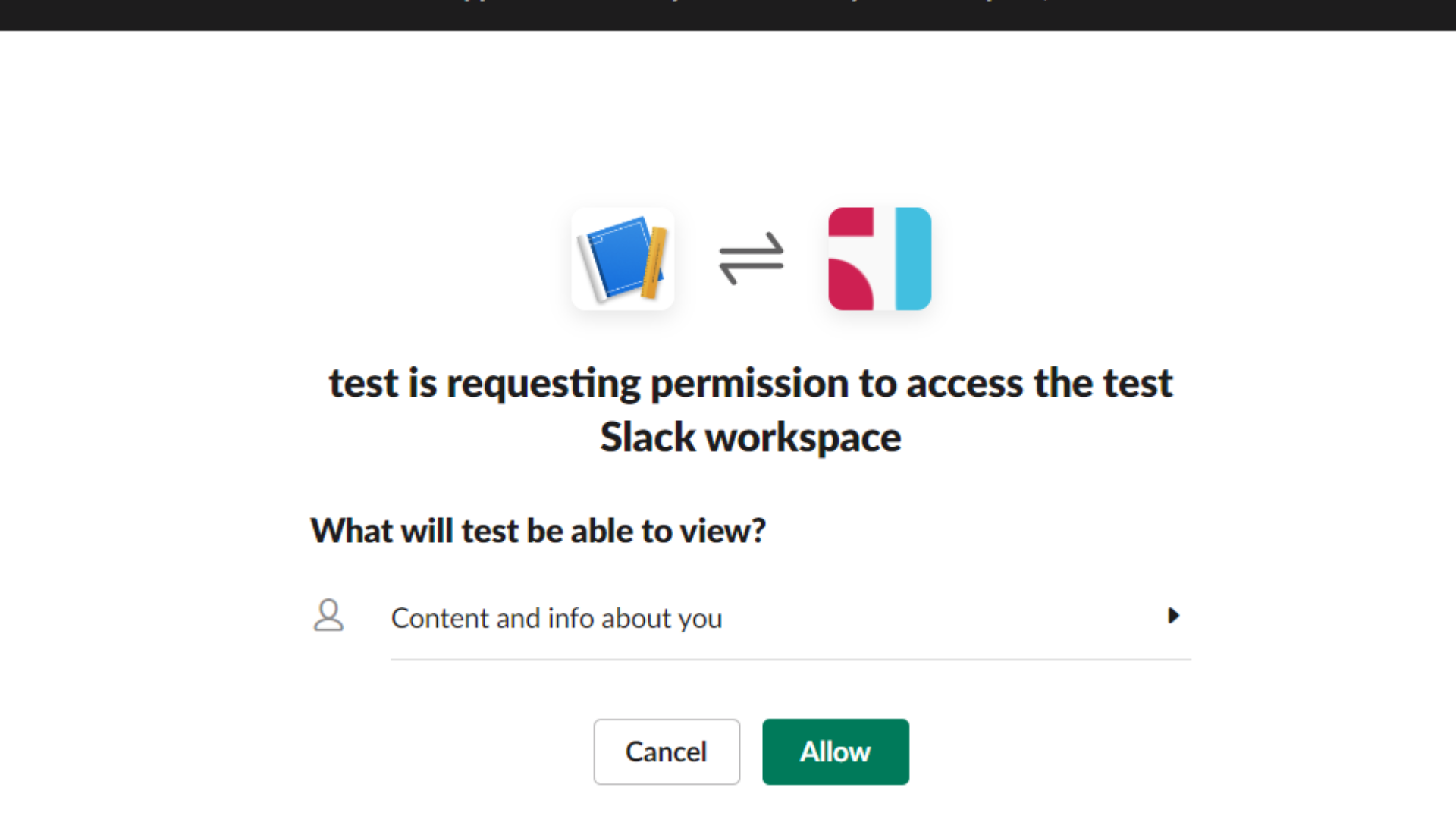Expand the Content and info disclosure triangle
This screenshot has width=1456, height=819.
pos(1173,616)
